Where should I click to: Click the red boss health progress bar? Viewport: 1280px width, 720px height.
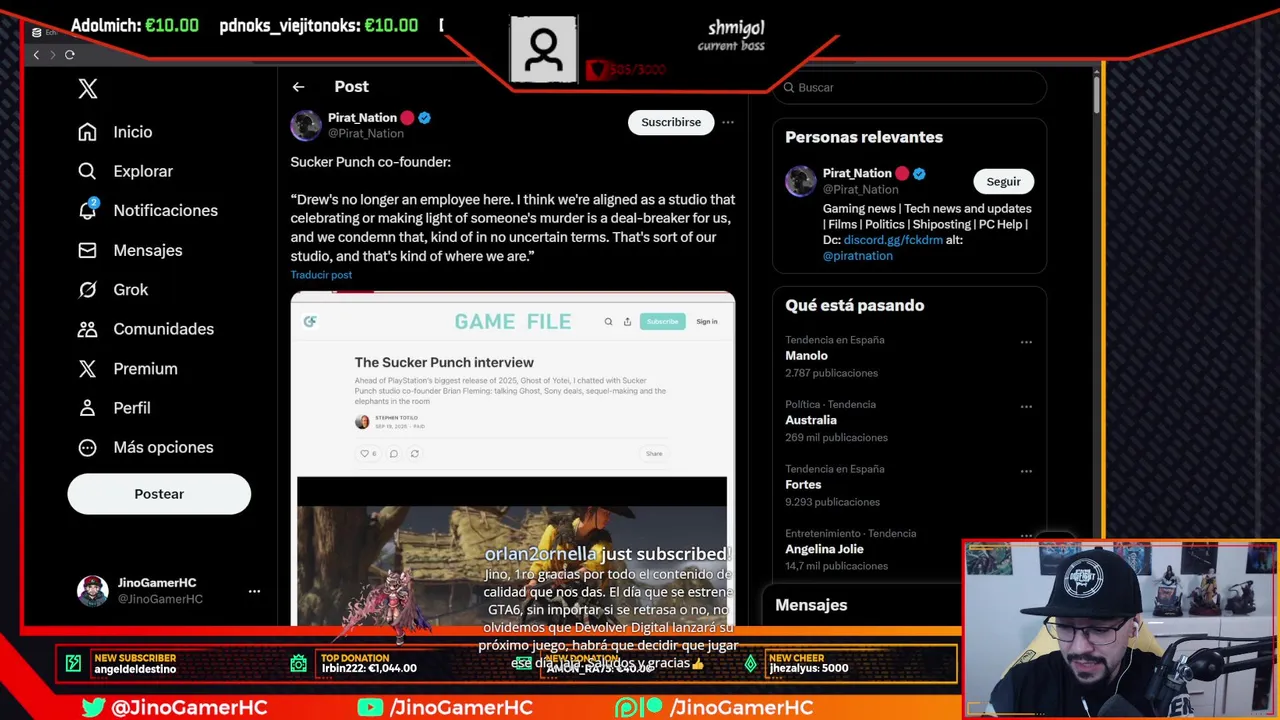(x=625, y=70)
